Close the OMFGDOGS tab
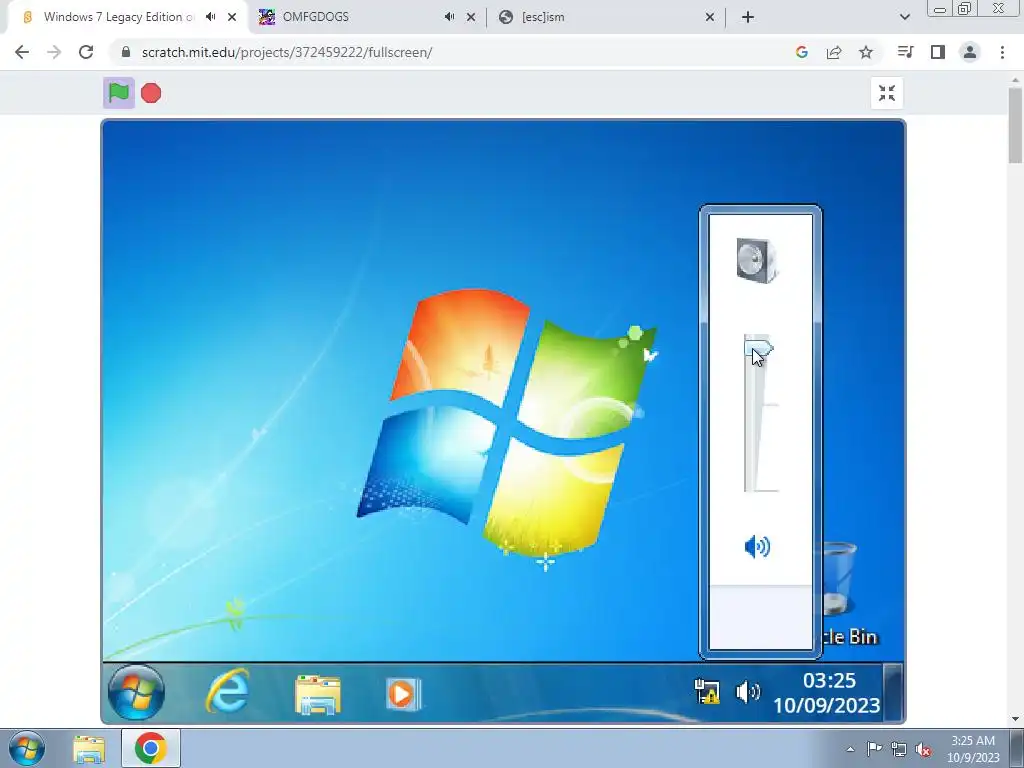This screenshot has height=768, width=1024. coord(471,18)
